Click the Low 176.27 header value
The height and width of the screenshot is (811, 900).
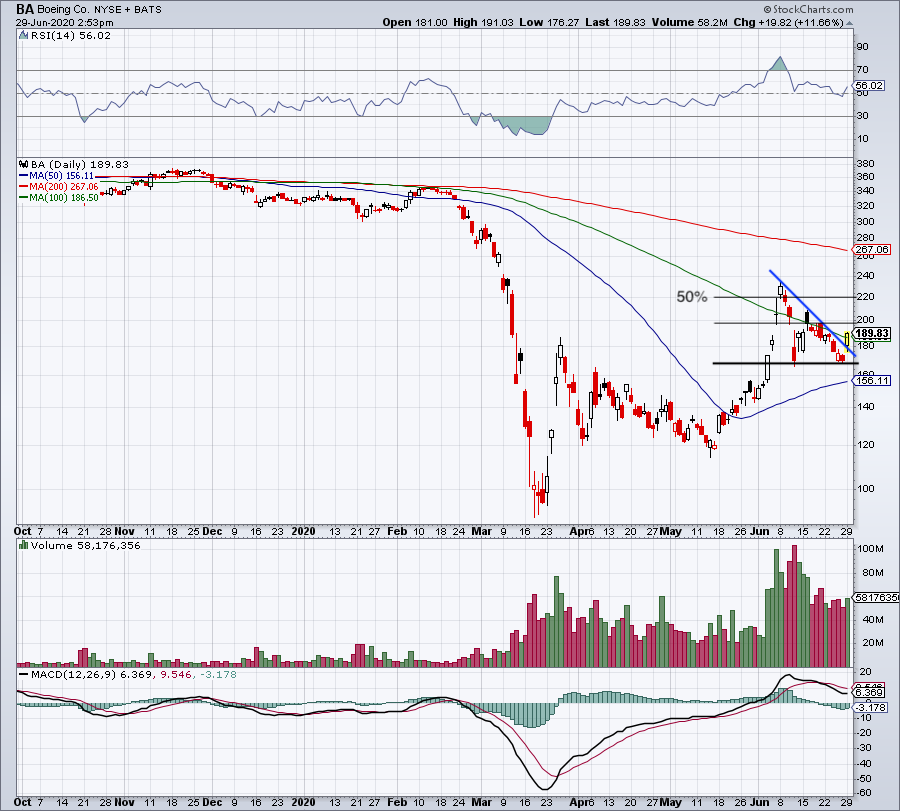[549, 22]
